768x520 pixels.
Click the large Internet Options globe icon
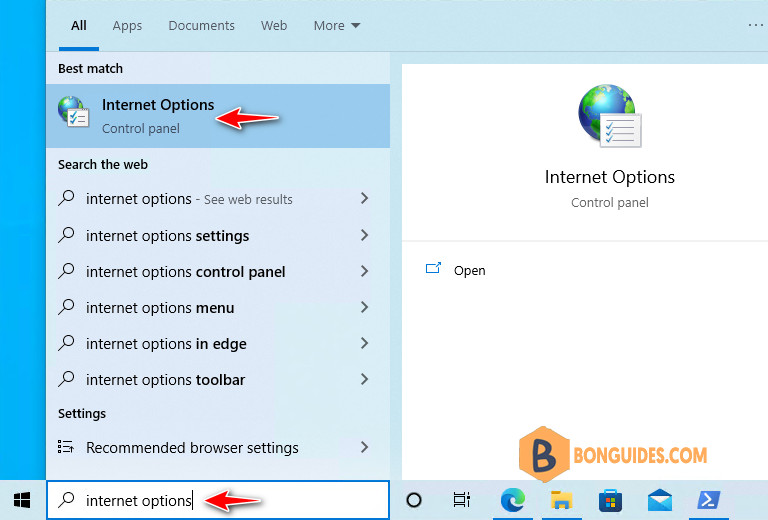click(609, 116)
